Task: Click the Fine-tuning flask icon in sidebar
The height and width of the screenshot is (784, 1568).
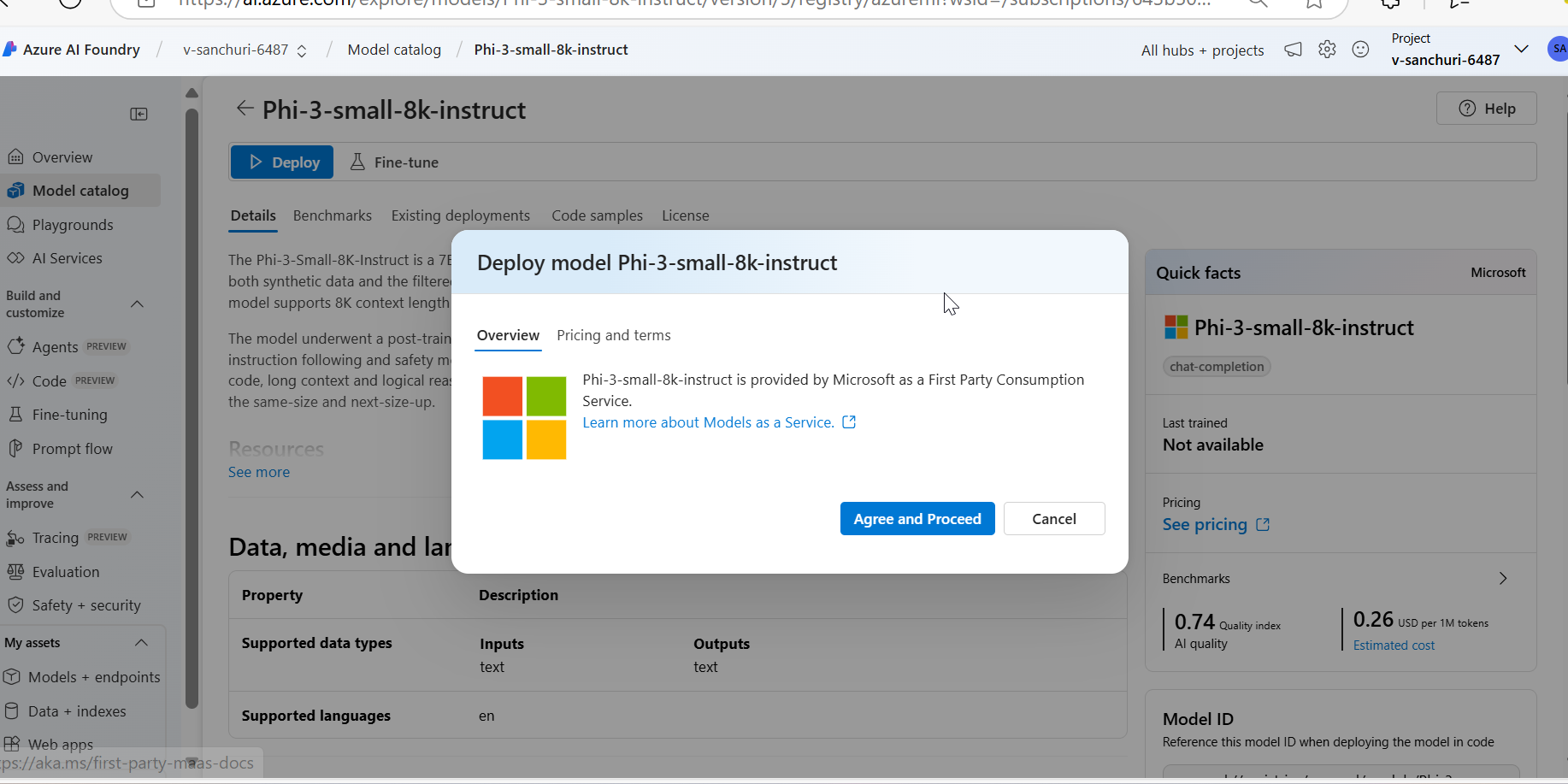Action: click(15, 415)
